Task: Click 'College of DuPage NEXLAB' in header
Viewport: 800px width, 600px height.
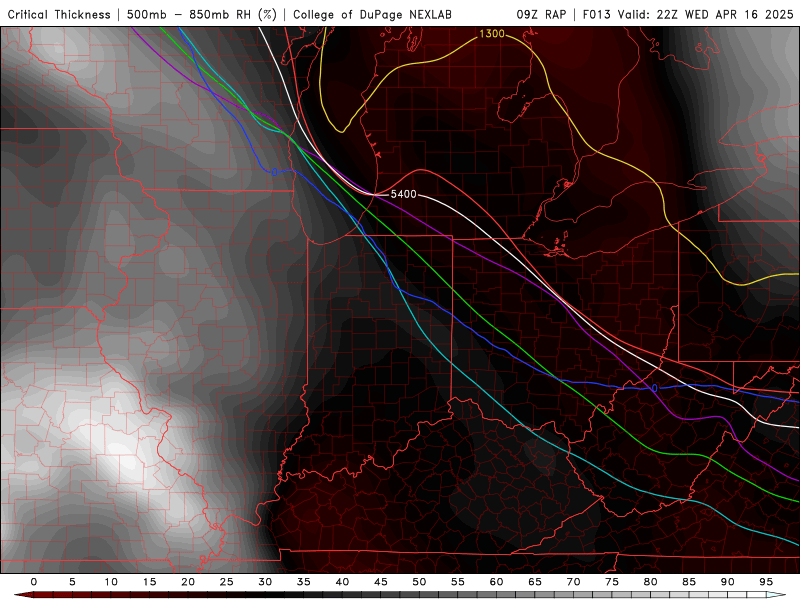Action: (372, 14)
